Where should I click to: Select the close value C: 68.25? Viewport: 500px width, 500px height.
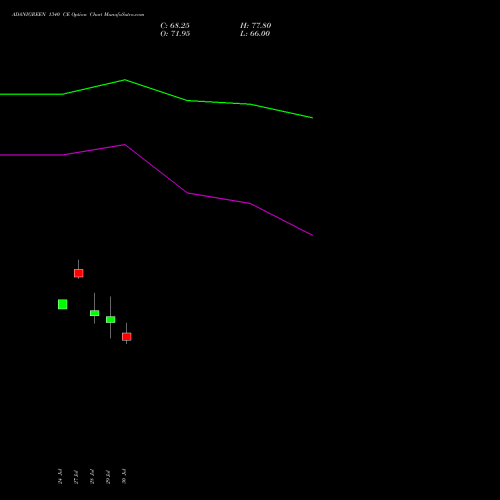(x=175, y=26)
